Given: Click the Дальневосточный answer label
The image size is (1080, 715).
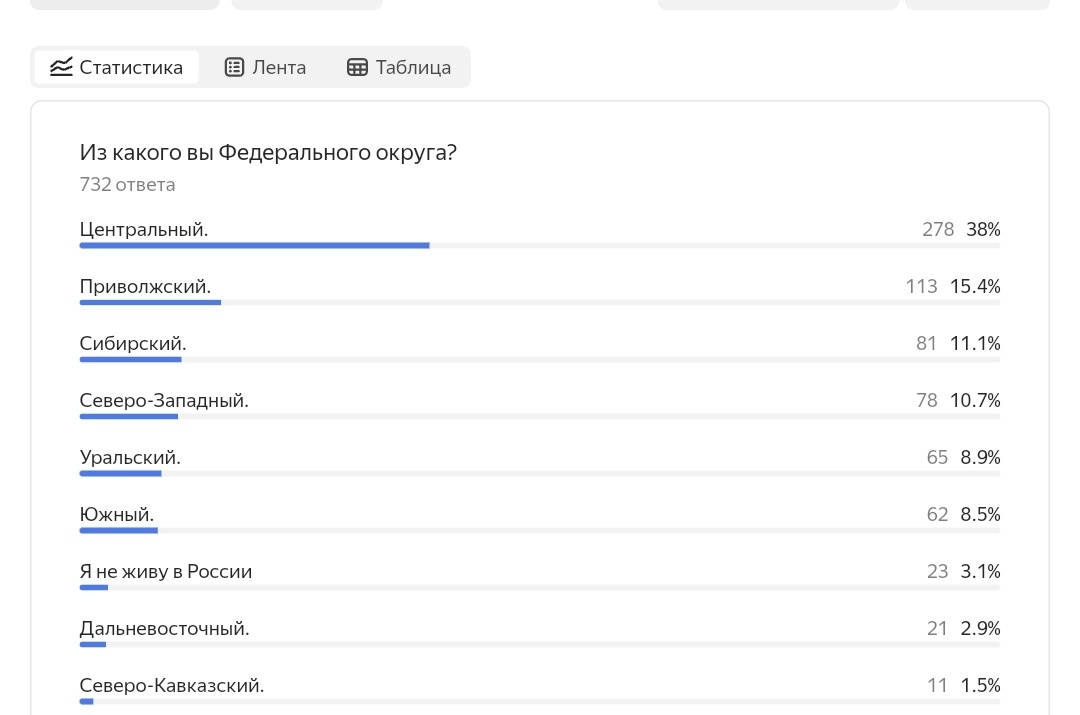Looking at the screenshot, I should pos(164,629).
